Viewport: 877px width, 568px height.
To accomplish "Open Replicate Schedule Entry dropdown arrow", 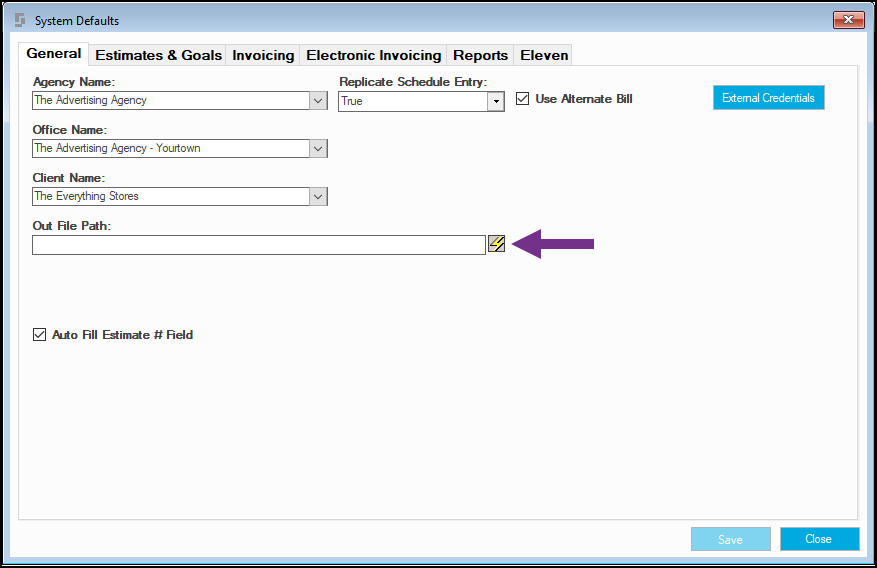I will (x=496, y=102).
